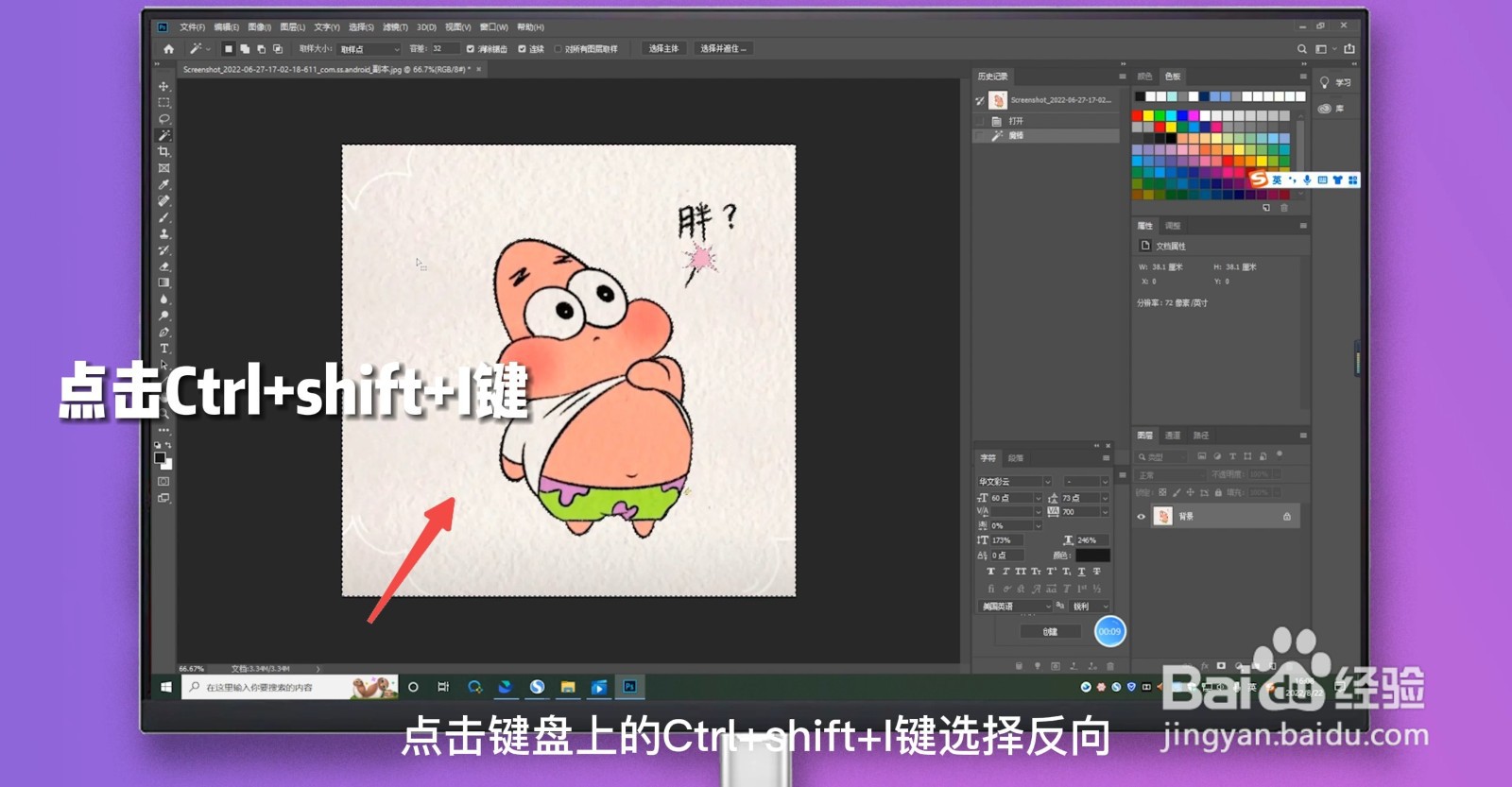
Task: Select the Gradient tool
Action: pyautogui.click(x=163, y=282)
